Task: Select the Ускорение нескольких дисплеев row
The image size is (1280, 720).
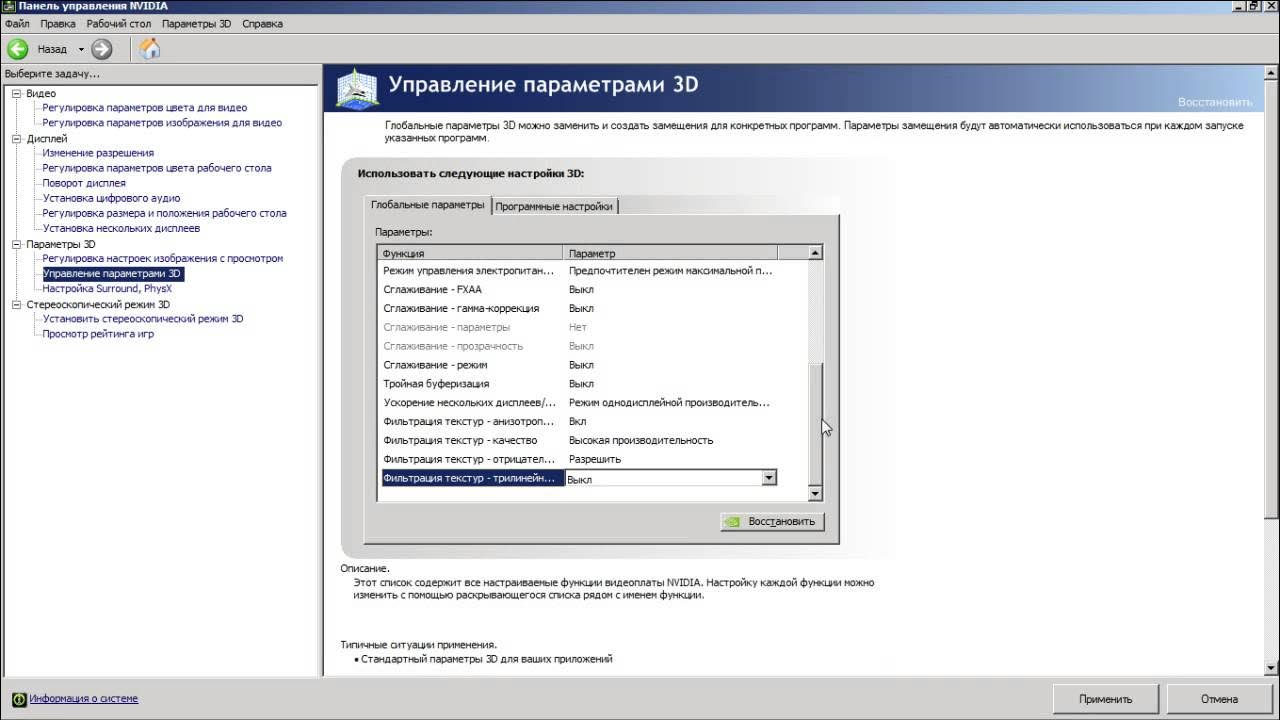Action: click(592, 403)
